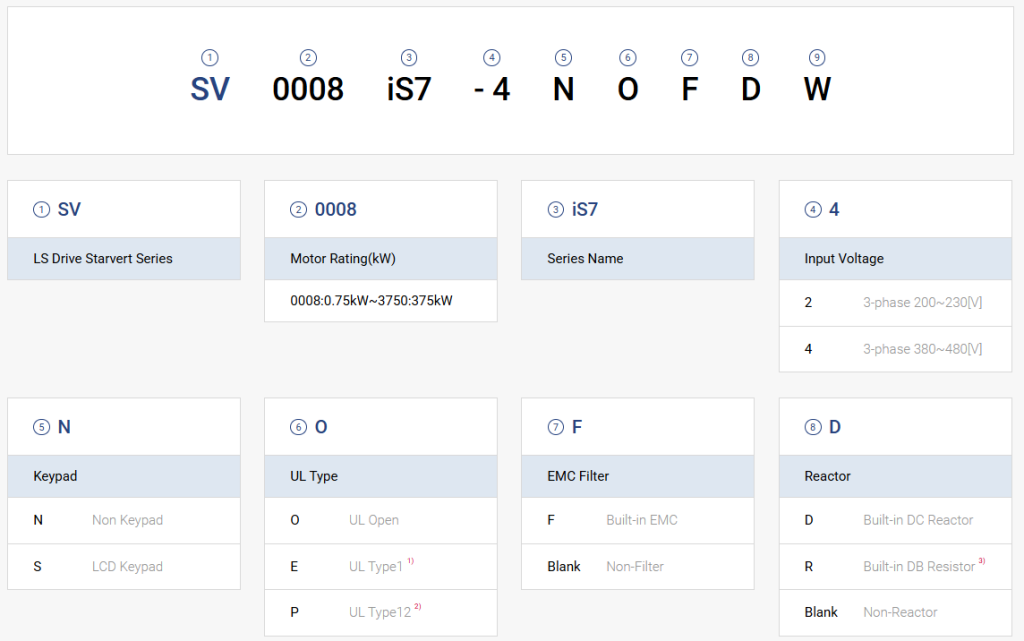The image size is (1024, 641).
Task: Select the "SV" card title
Action: [69, 210]
